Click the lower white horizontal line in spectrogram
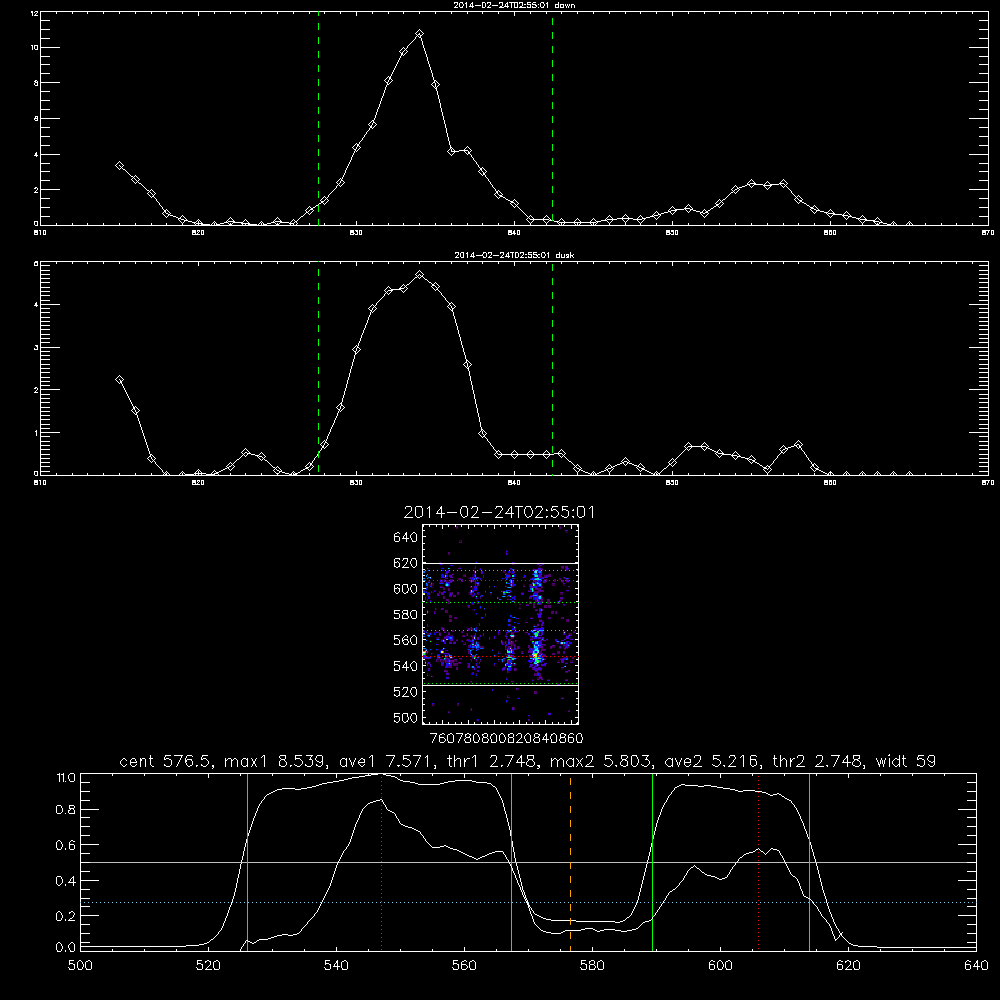 point(501,686)
